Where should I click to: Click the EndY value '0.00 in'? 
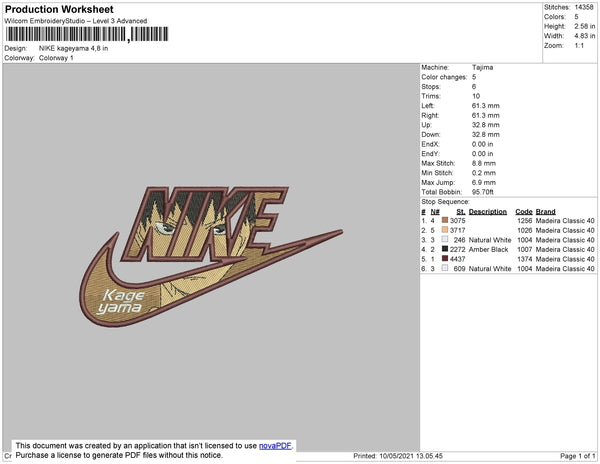(x=483, y=154)
